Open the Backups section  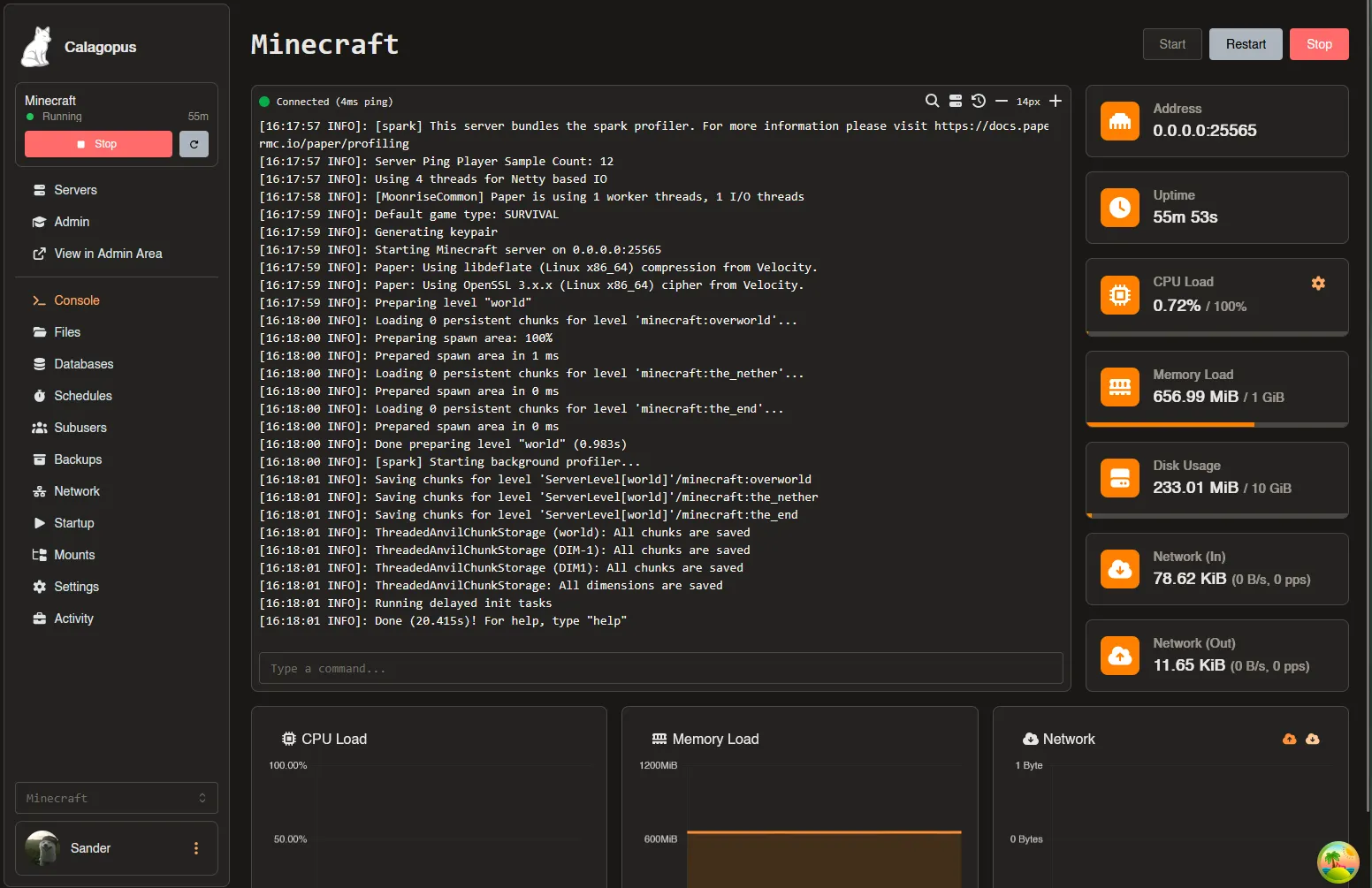click(117, 459)
